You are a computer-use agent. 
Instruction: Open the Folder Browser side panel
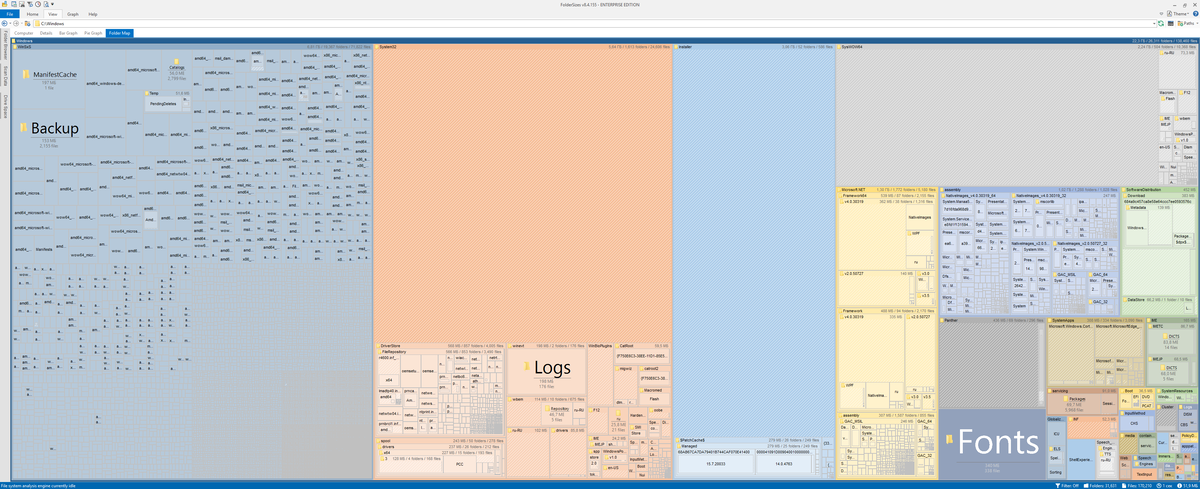point(5,46)
